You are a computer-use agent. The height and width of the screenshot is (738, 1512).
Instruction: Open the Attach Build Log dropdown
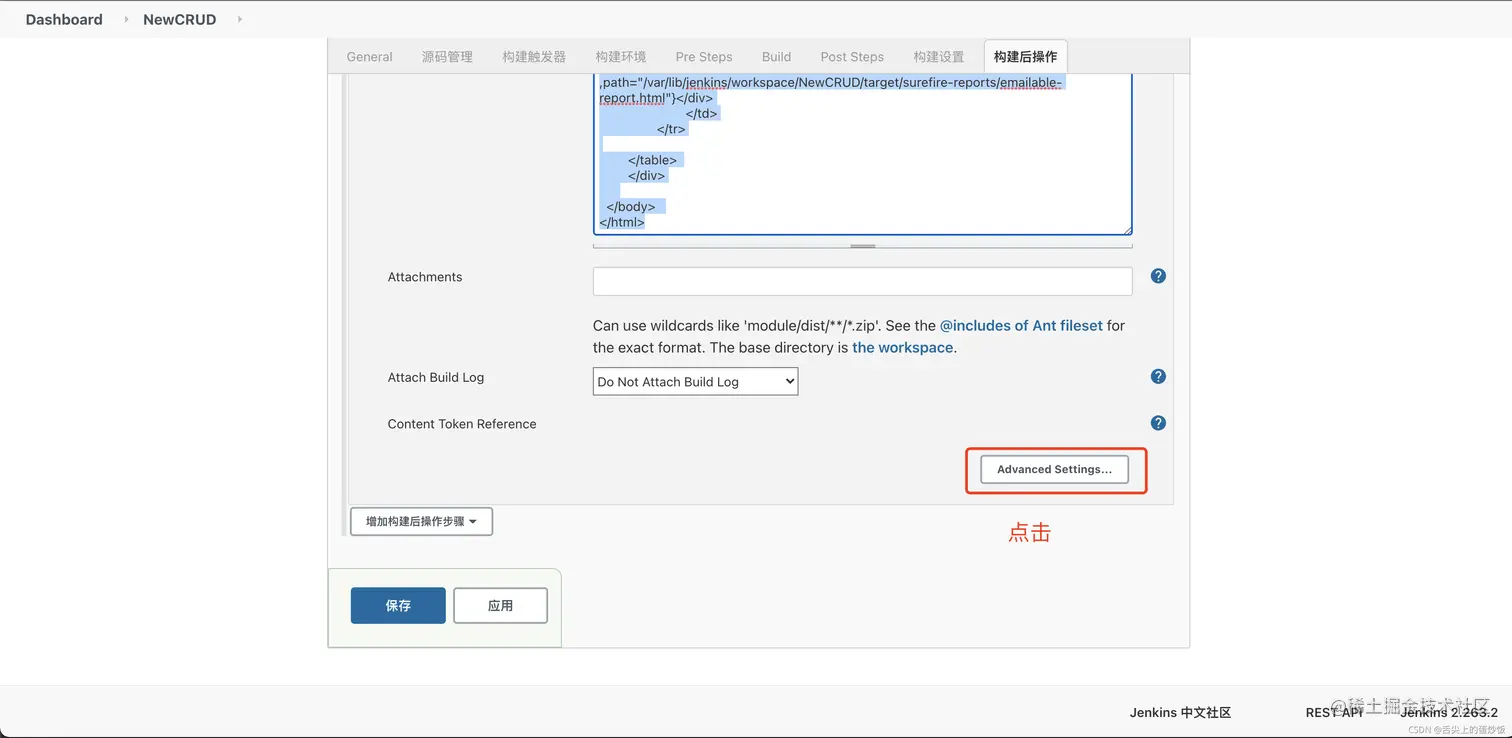pos(695,381)
